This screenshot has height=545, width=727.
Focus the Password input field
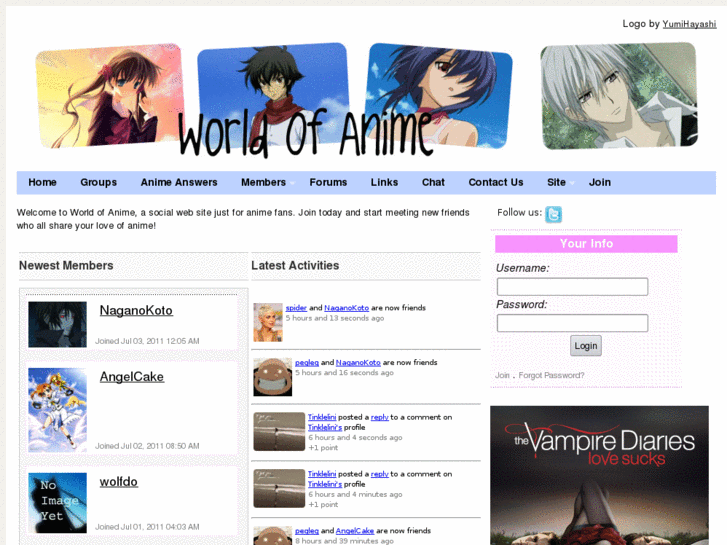572,323
